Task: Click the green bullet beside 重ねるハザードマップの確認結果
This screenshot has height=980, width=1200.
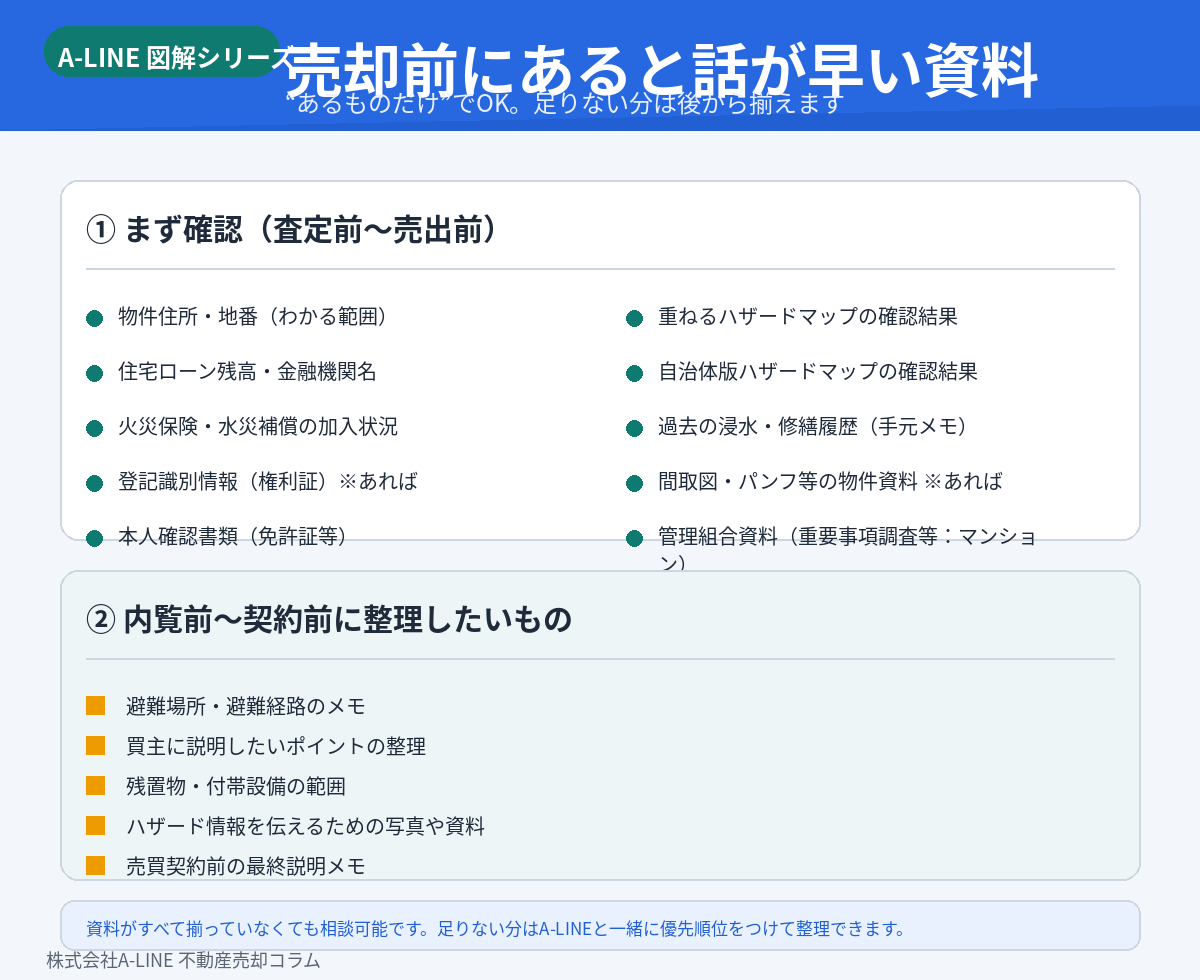Action: point(634,318)
